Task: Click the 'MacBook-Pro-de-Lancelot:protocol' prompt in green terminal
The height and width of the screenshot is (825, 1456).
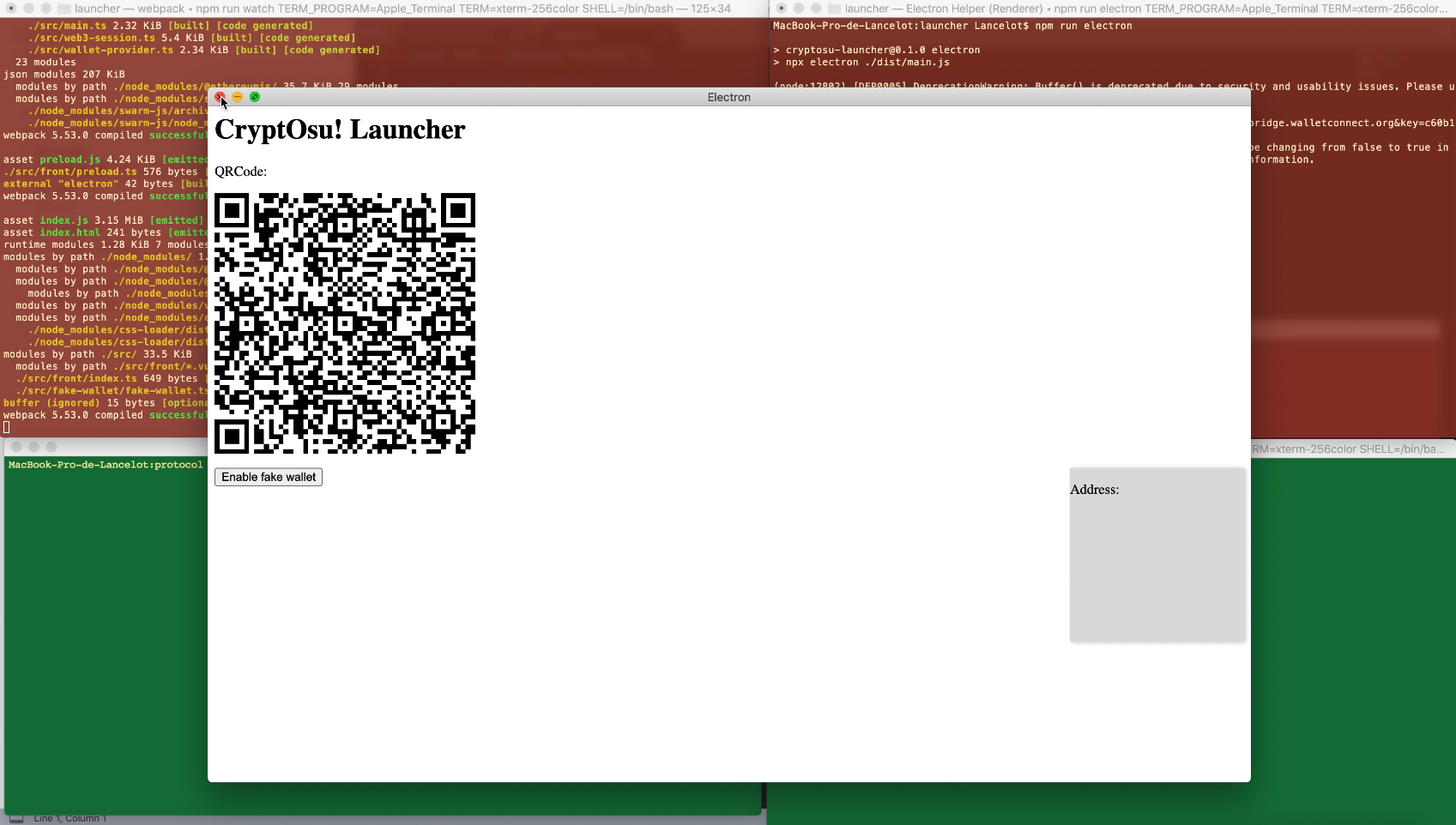Action: [x=106, y=465]
